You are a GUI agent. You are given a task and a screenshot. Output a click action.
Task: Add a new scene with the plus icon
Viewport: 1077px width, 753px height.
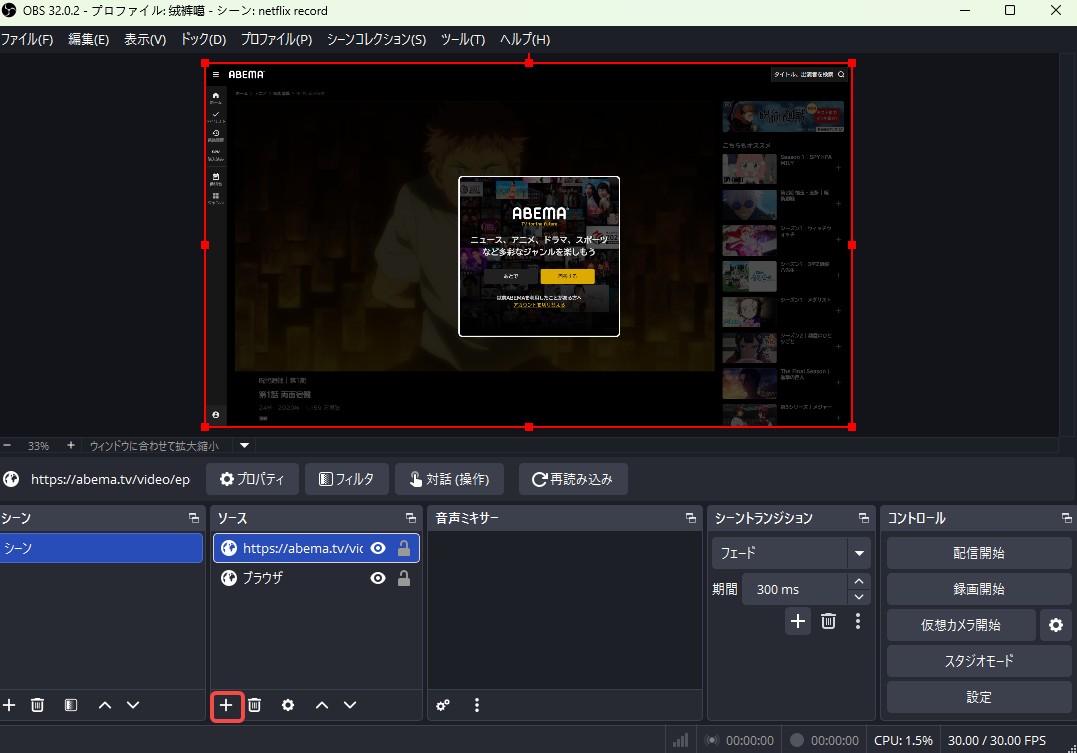point(9,705)
